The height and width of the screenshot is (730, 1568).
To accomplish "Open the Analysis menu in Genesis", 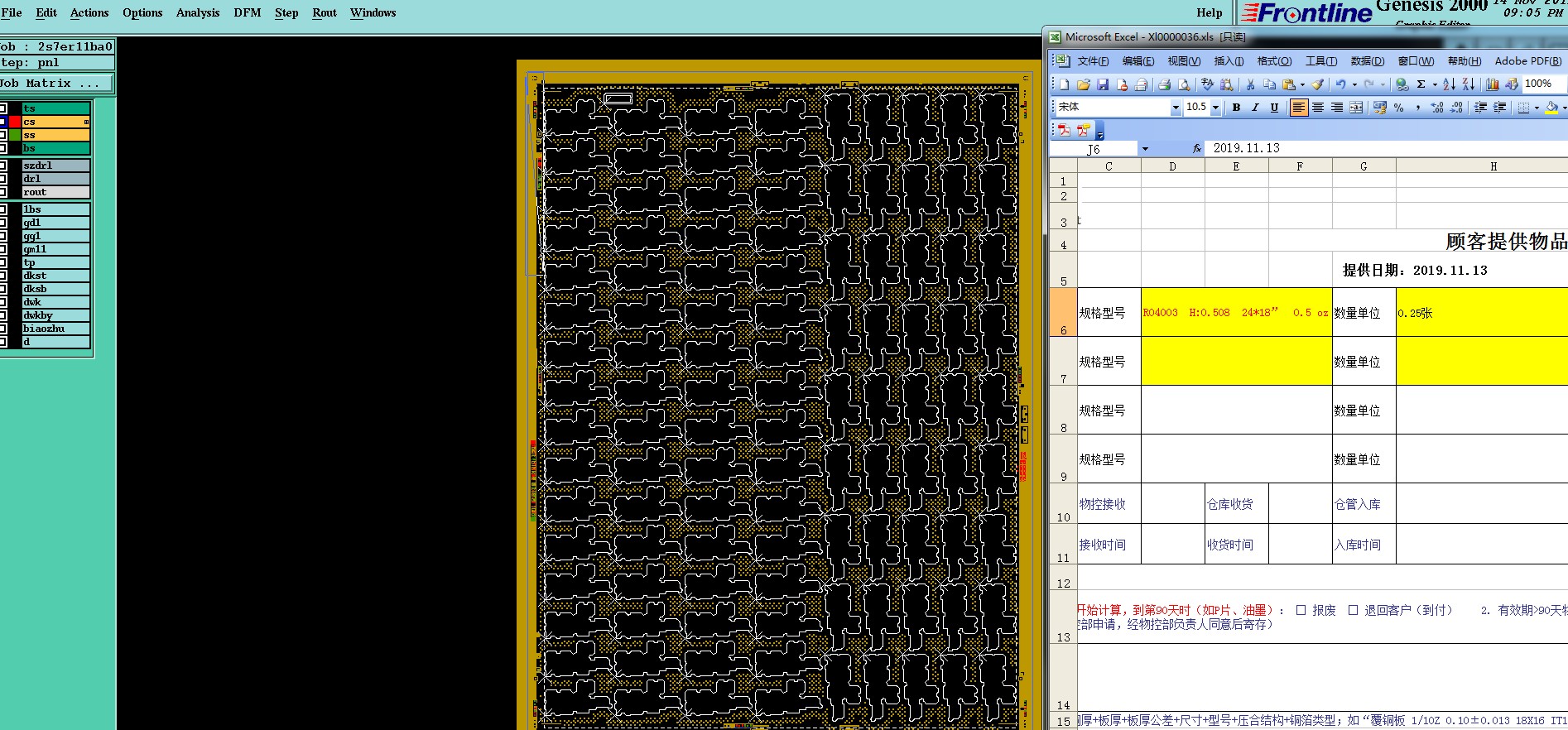I will [198, 12].
